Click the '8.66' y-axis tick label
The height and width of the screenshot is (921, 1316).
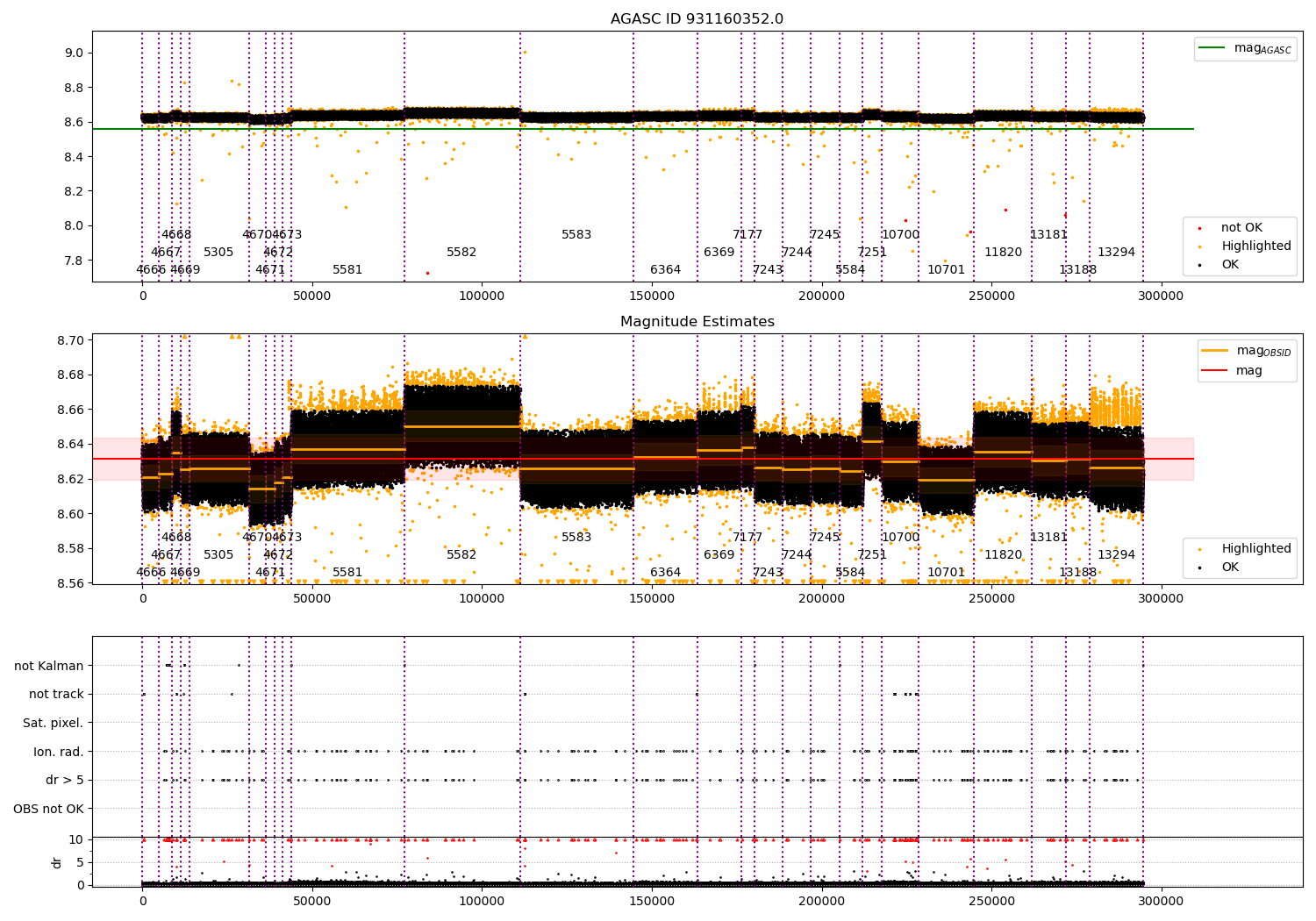tap(71, 410)
